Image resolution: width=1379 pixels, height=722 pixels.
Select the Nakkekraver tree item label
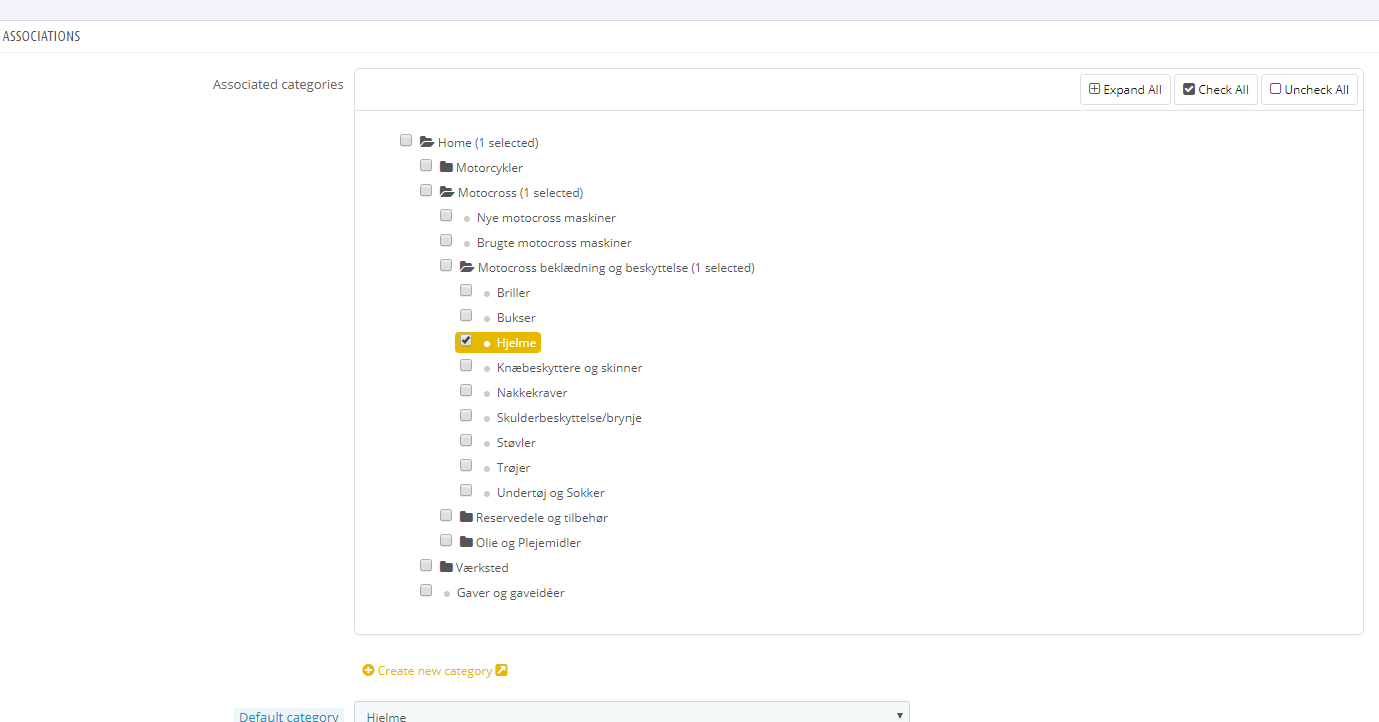point(531,393)
